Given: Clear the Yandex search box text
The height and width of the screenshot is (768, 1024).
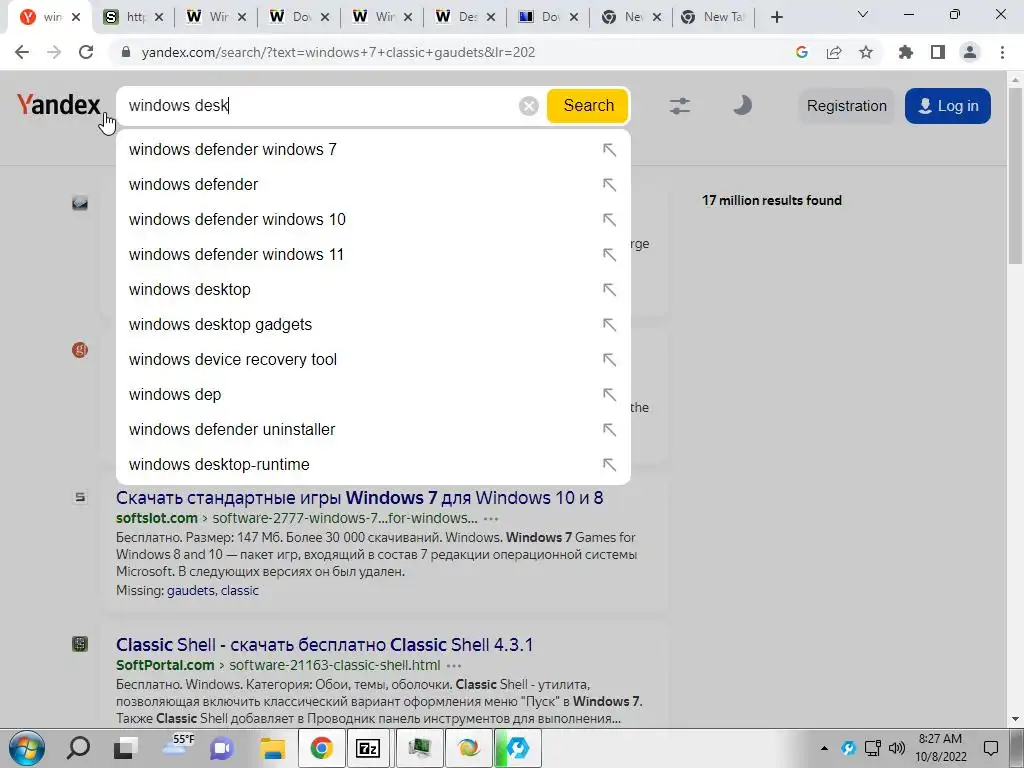Looking at the screenshot, I should (x=528, y=106).
